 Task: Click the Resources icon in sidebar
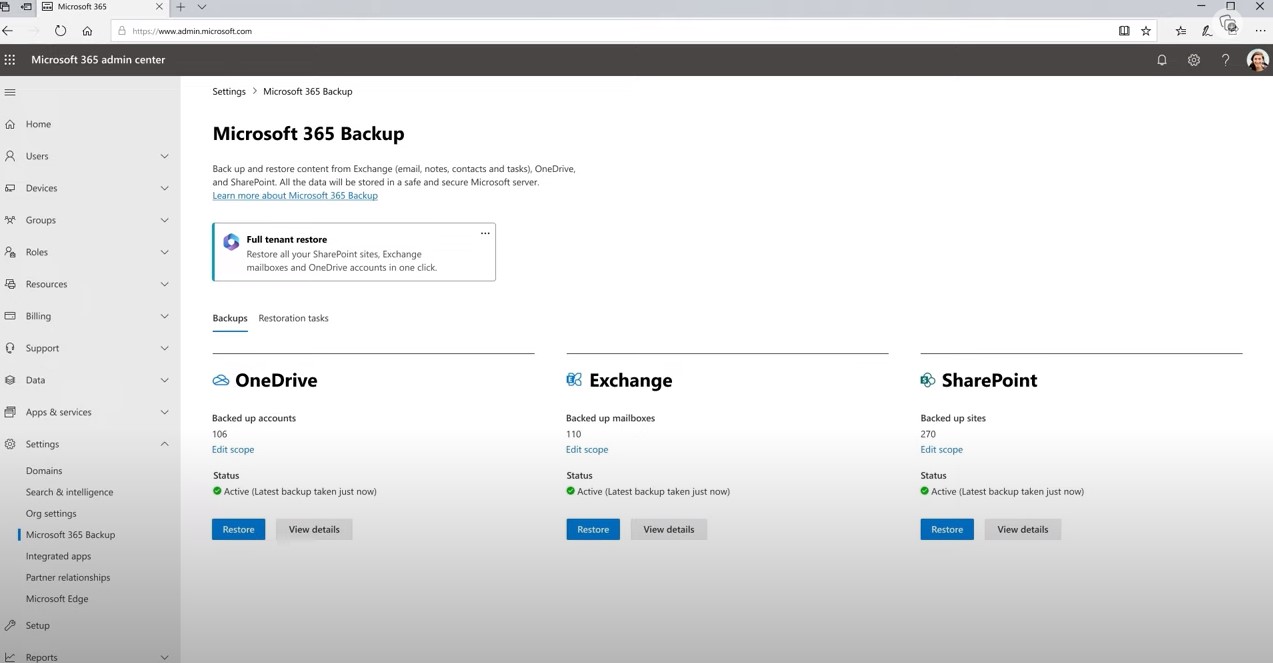click(x=10, y=284)
